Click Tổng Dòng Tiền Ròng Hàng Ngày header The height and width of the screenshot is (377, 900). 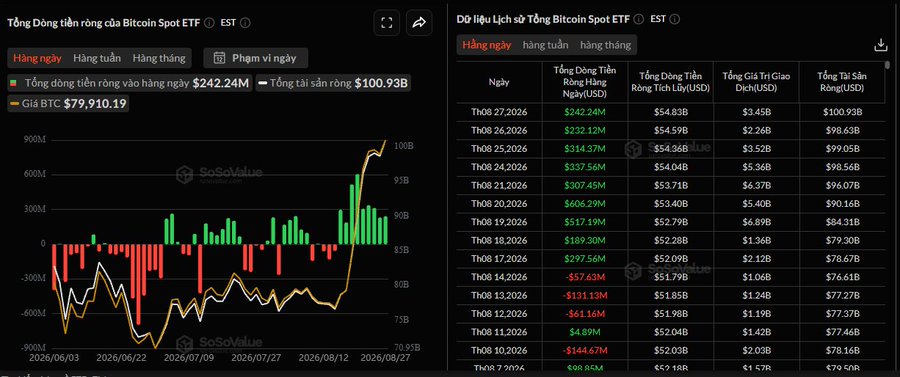tap(584, 82)
